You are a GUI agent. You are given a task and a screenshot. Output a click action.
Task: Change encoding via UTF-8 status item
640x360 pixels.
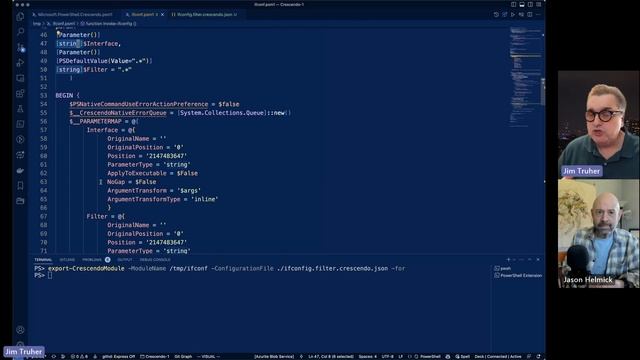[388, 356]
